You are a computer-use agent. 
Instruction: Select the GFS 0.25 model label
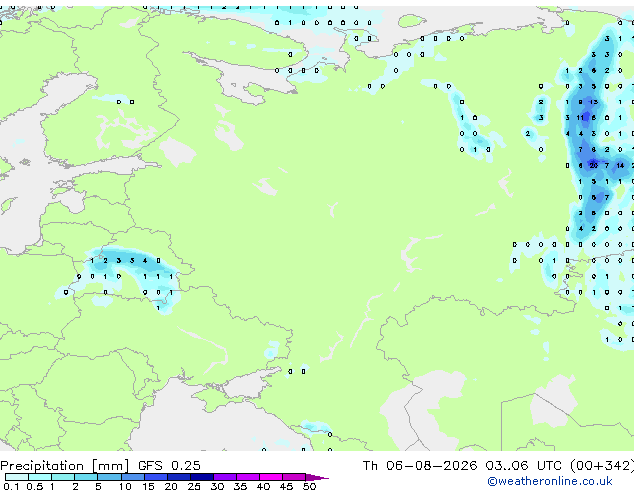pyautogui.click(x=169, y=466)
